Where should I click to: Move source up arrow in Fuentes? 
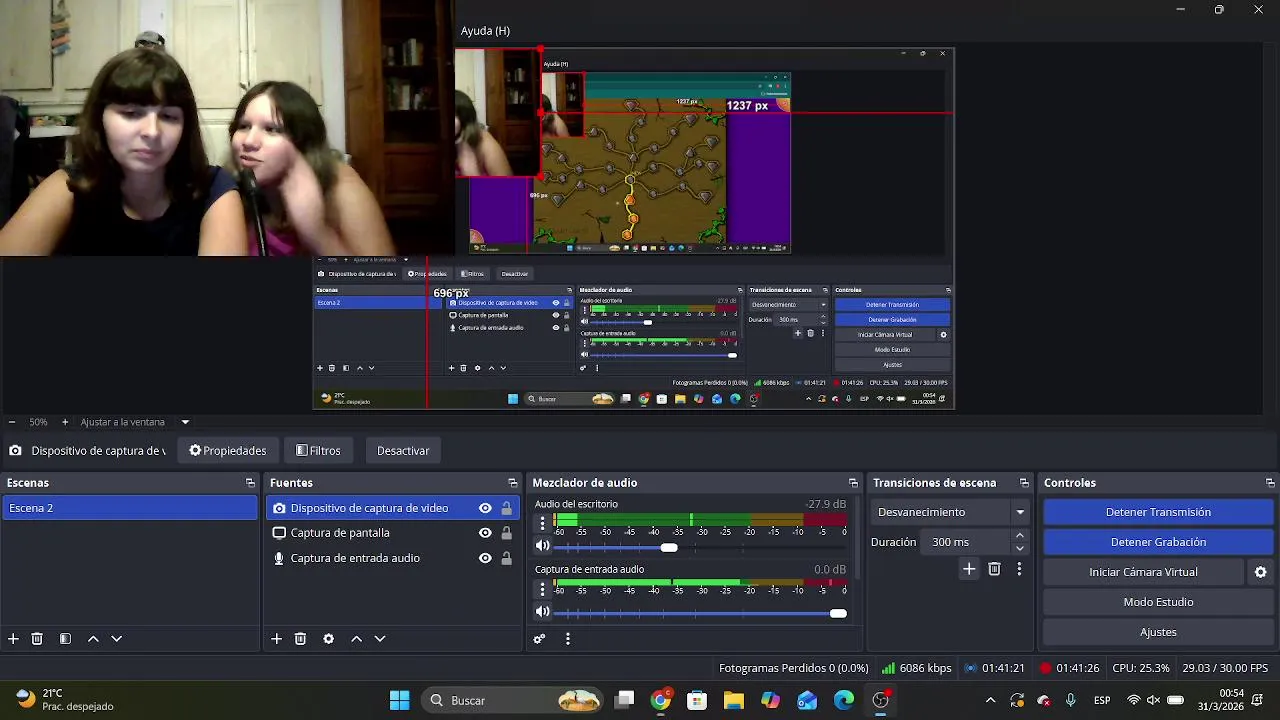(x=356, y=639)
